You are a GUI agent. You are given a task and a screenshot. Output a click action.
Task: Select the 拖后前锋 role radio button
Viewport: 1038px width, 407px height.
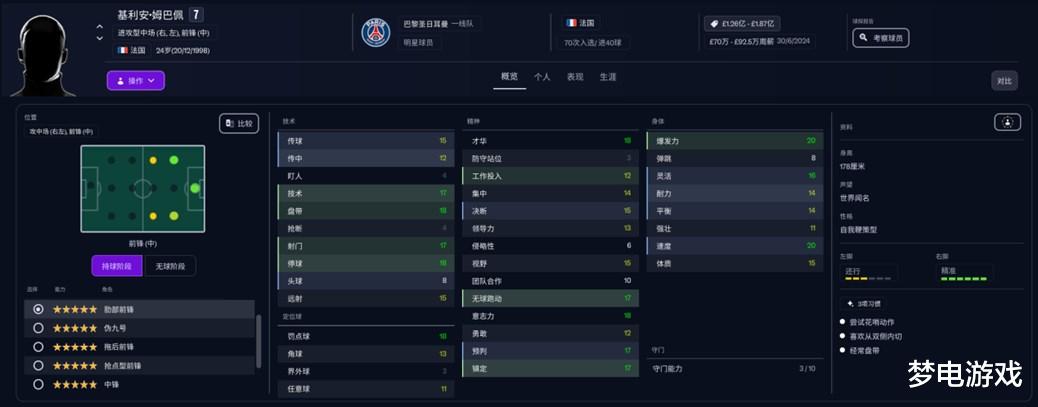click(39, 346)
